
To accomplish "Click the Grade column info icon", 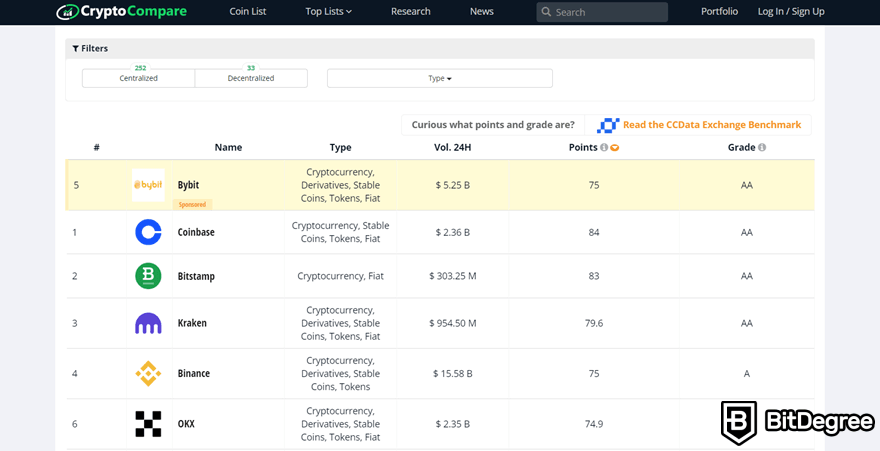I will pos(762,148).
